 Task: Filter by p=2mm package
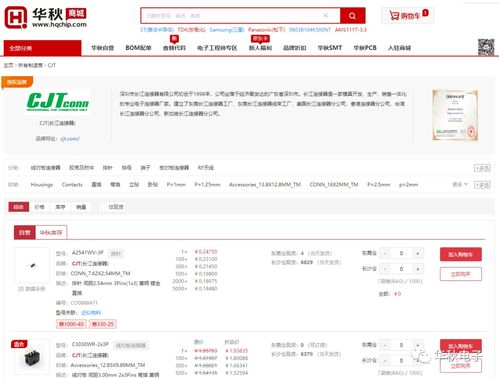coord(408,185)
